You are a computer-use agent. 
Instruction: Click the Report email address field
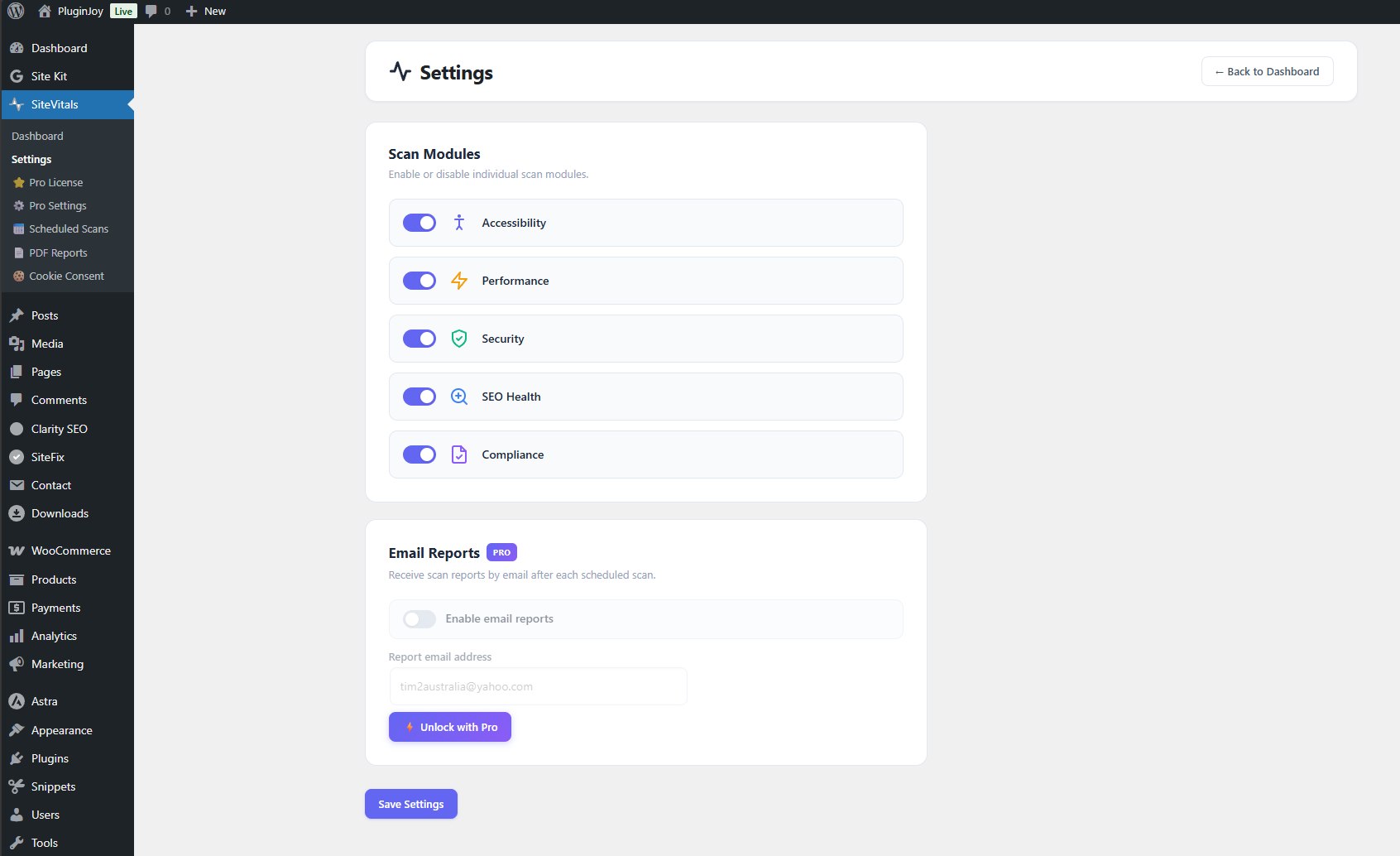(537, 685)
